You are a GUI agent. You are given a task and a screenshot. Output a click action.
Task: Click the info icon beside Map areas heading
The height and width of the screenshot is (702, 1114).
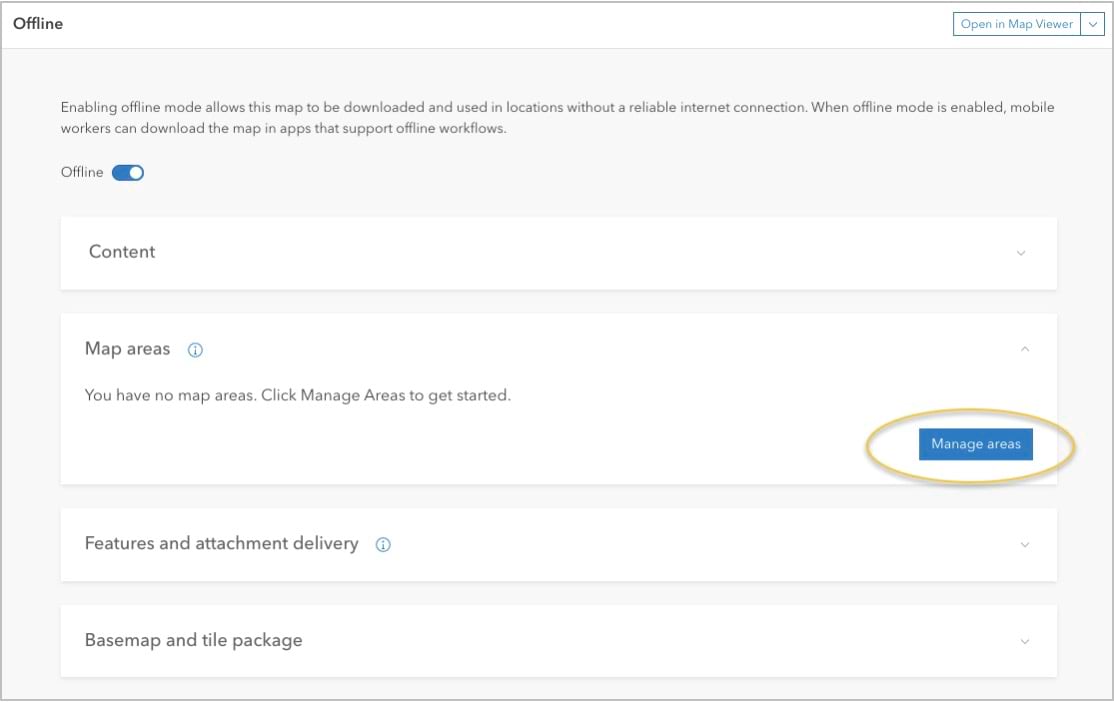click(x=195, y=350)
